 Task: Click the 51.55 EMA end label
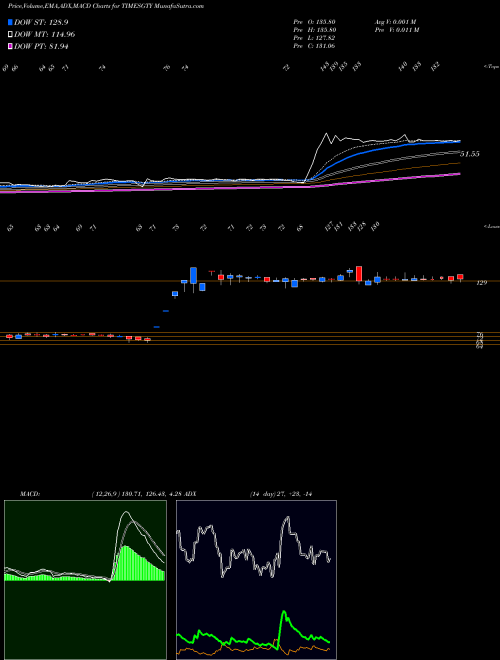(470, 154)
